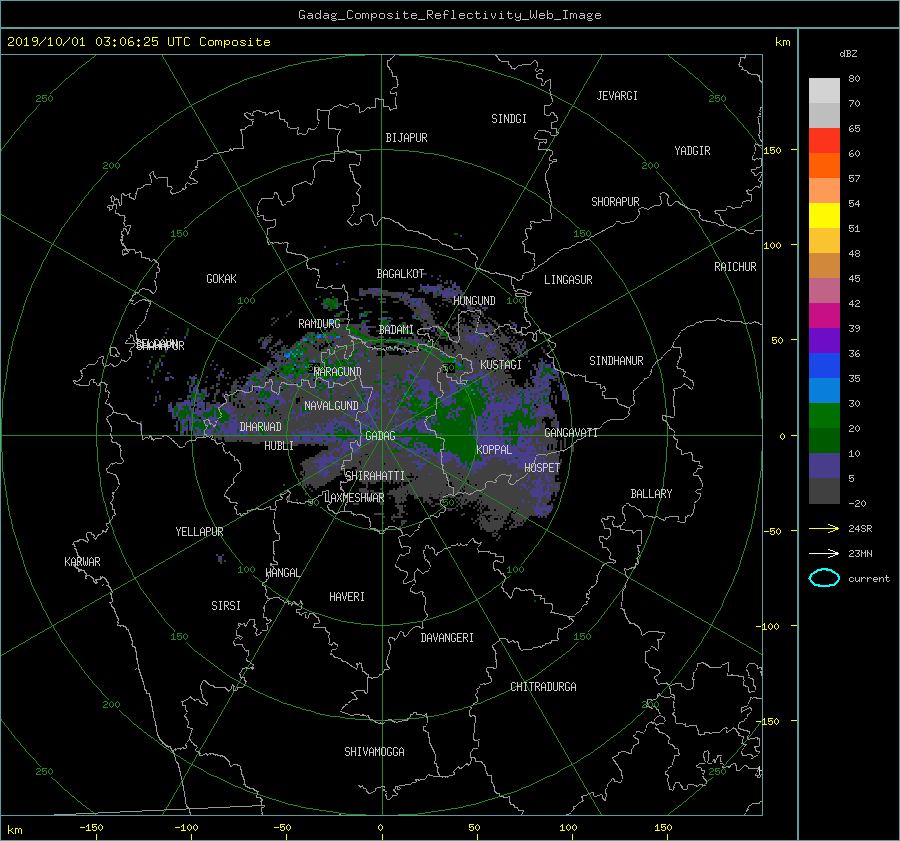
Task: Select the YELLAPUR label
Action: (x=199, y=532)
